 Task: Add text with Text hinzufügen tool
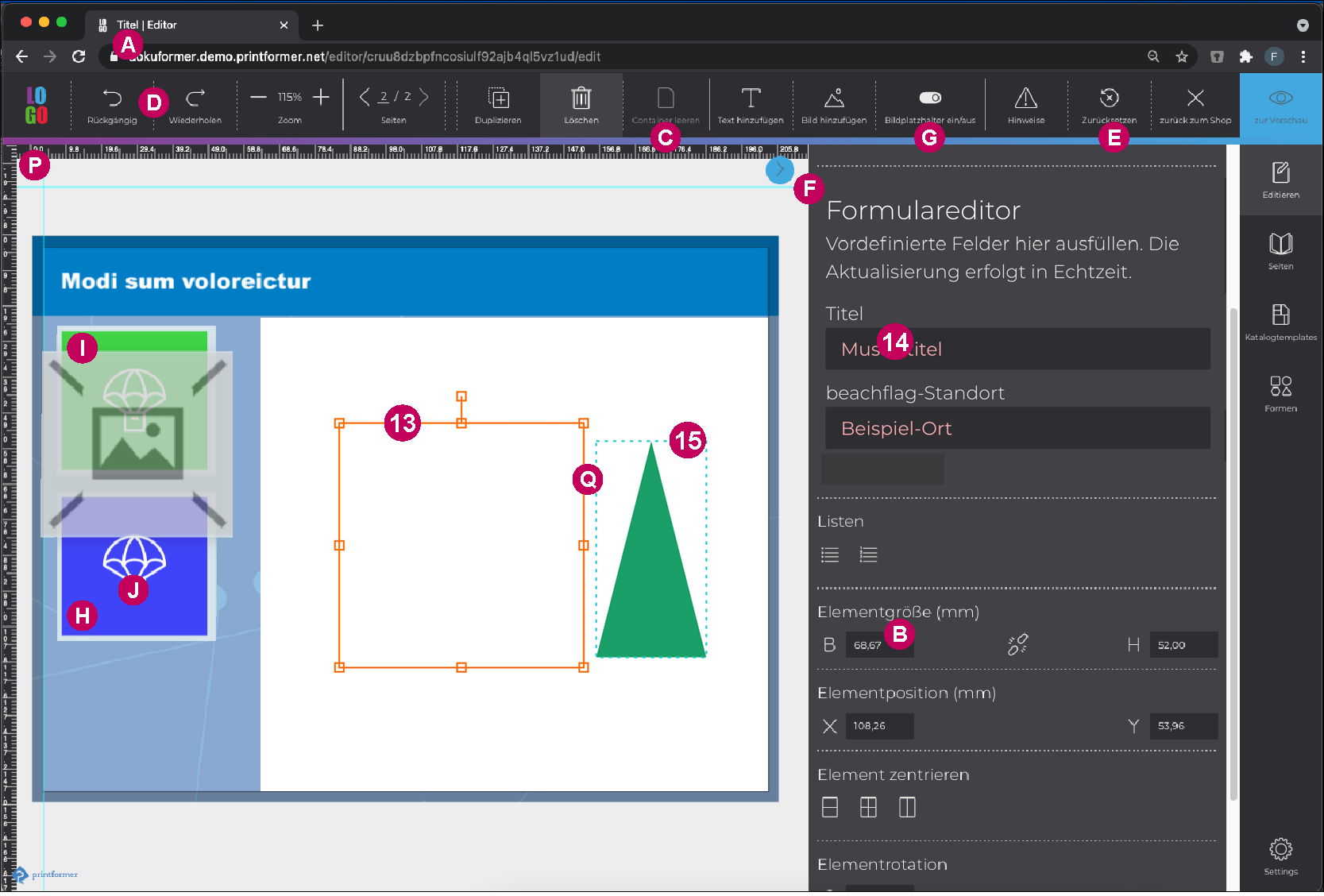(750, 98)
